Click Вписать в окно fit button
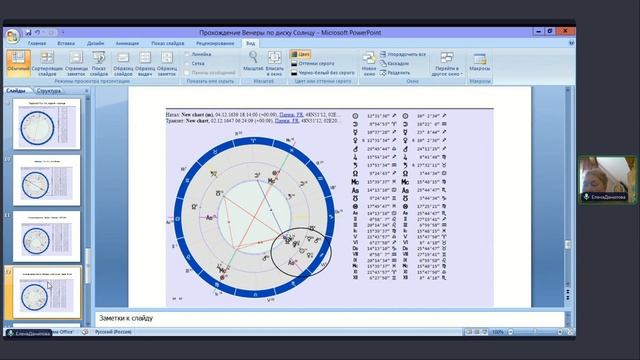This screenshot has height=360, width=640. [274, 63]
